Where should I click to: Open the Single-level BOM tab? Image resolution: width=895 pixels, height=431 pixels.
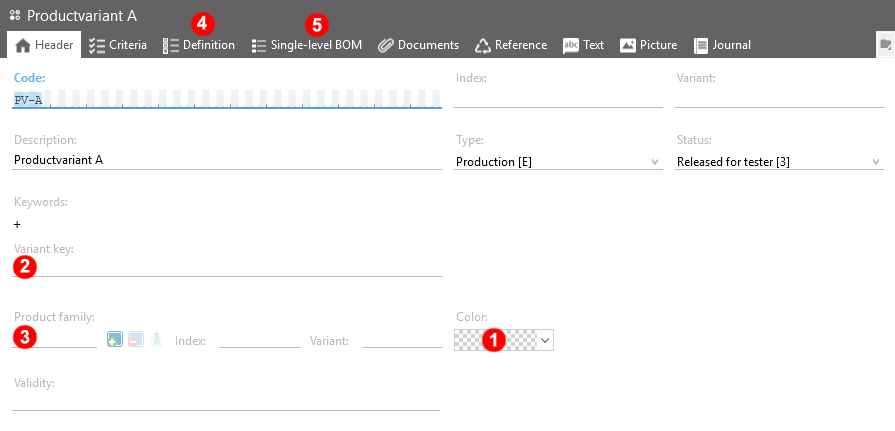click(307, 45)
